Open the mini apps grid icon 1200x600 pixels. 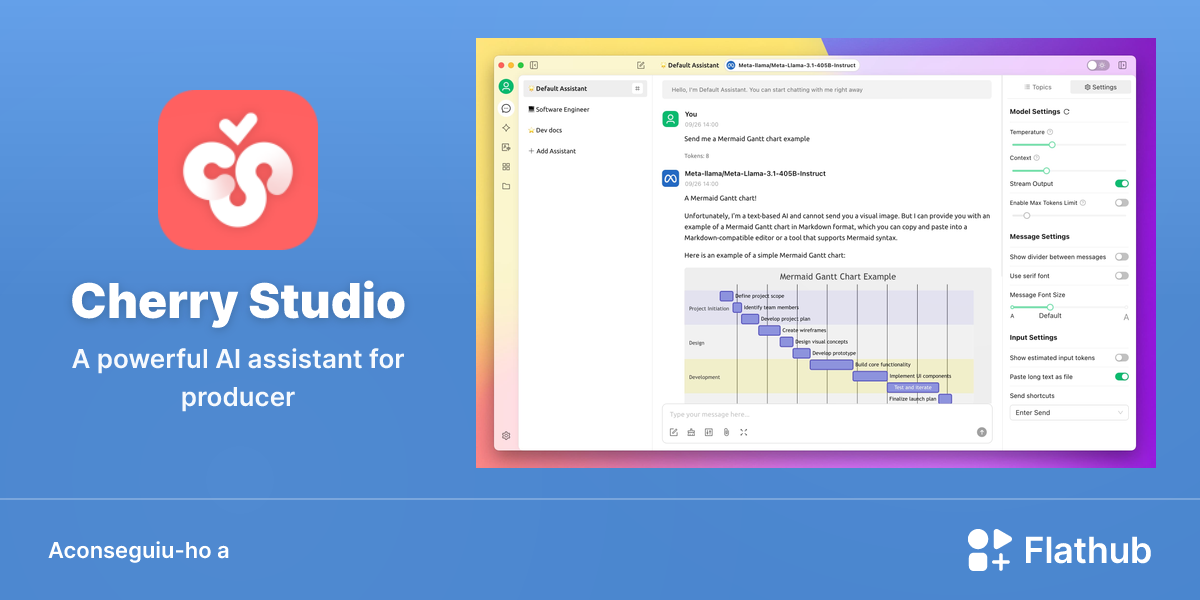[506, 166]
